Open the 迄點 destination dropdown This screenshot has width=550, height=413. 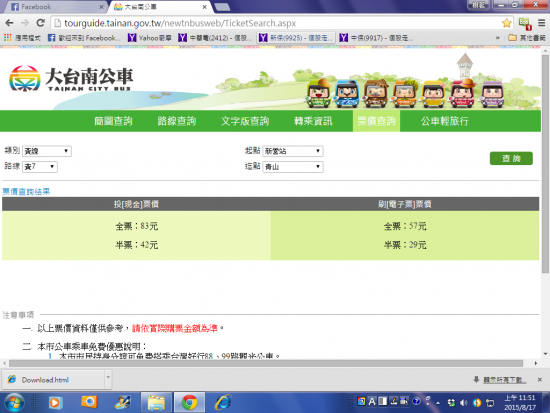(293, 166)
